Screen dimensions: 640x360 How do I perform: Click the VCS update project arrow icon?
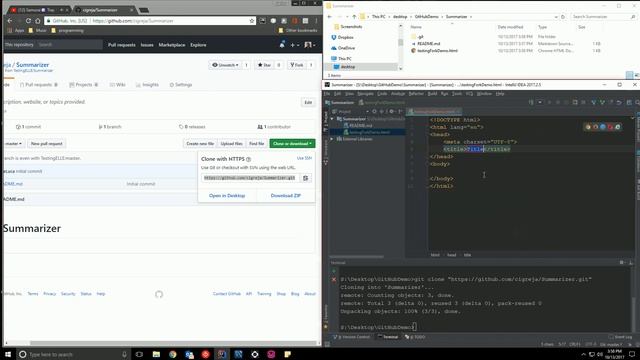click(593, 102)
